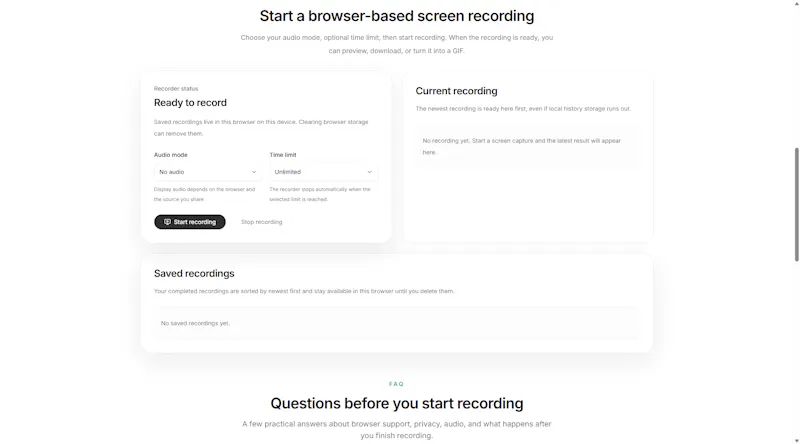Click 'Start a browser-based screen recording' heading
The height and width of the screenshot is (444, 800).
point(397,16)
